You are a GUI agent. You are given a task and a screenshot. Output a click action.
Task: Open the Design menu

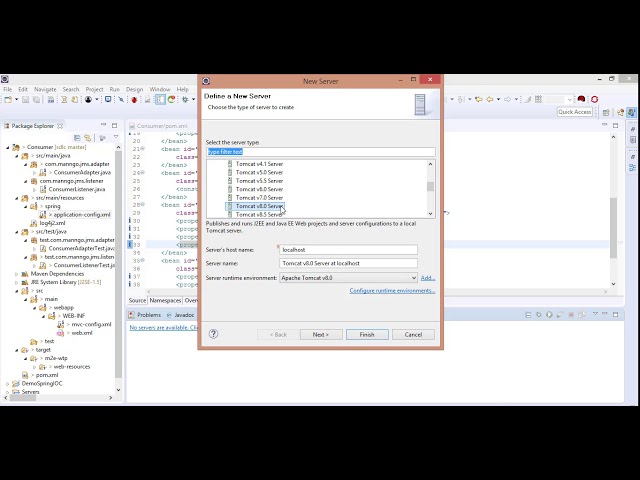tap(134, 89)
